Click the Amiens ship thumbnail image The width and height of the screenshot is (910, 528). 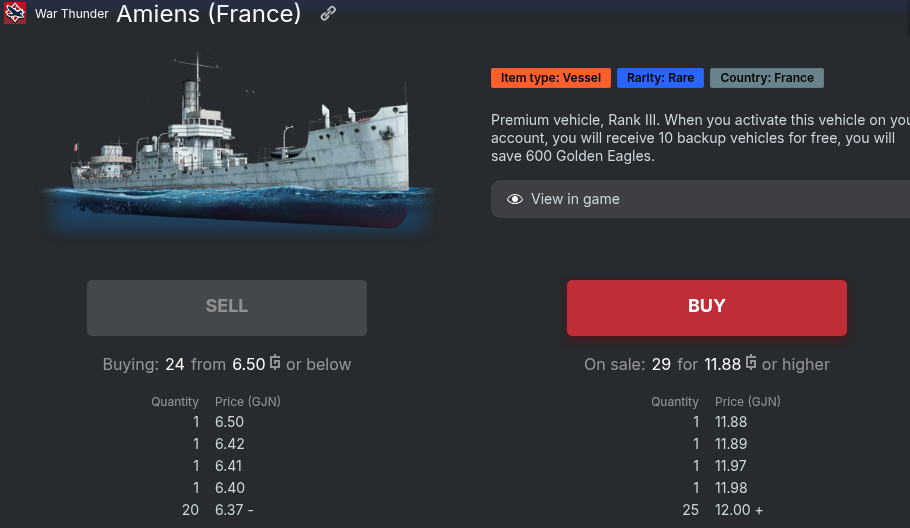point(240,145)
